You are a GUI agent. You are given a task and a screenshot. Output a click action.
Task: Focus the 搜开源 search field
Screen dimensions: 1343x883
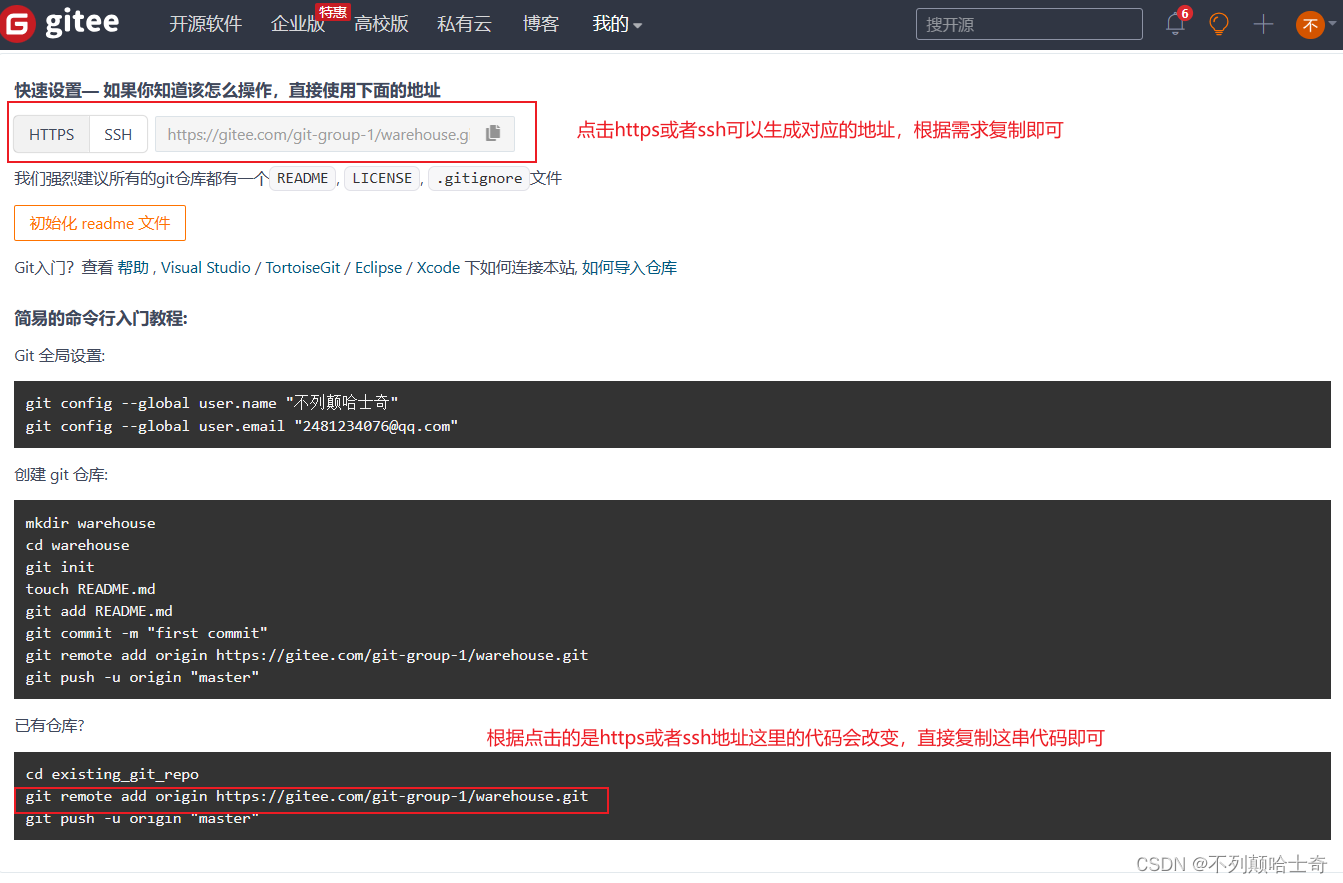(x=1029, y=24)
